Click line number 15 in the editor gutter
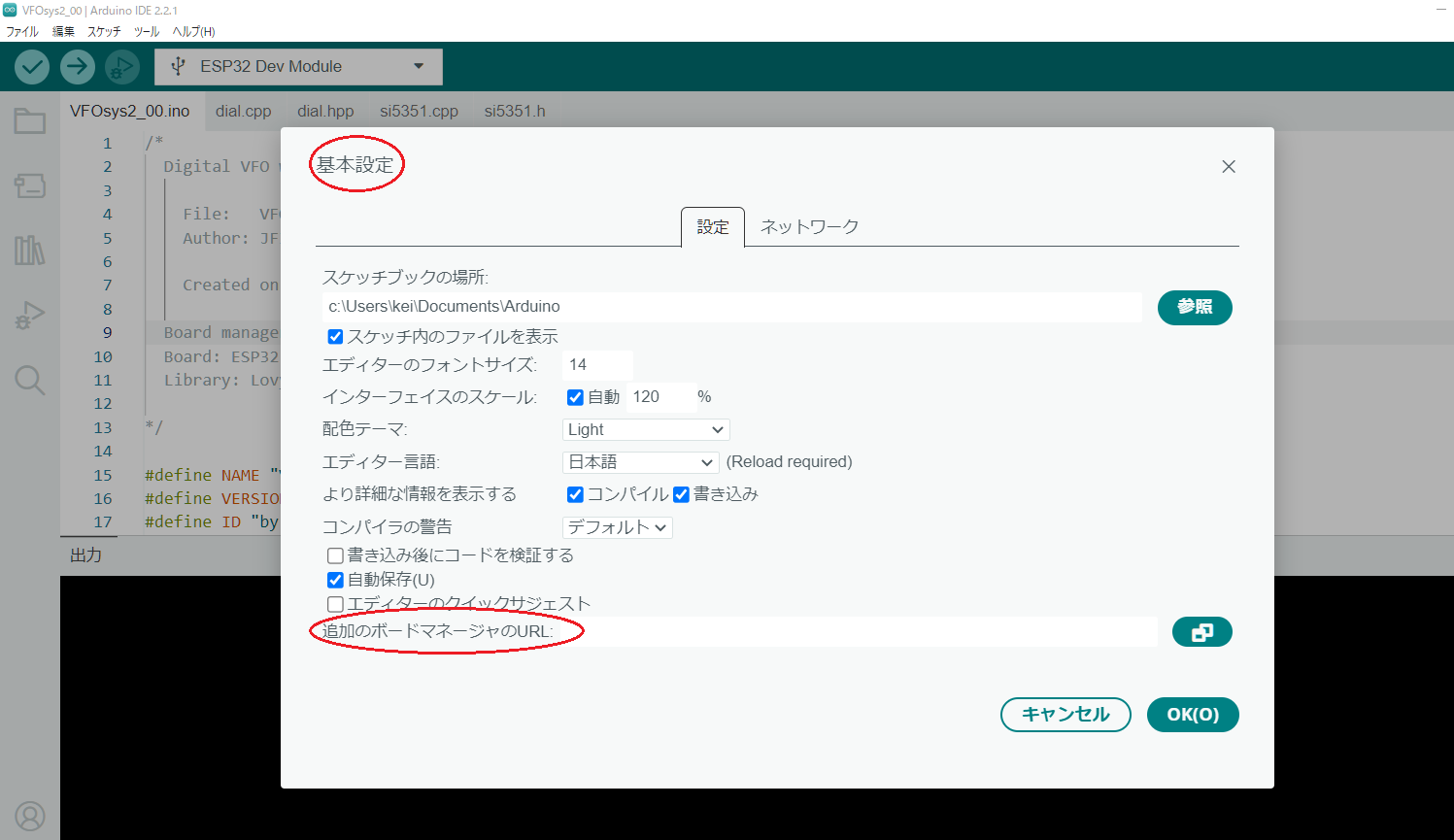The width and height of the screenshot is (1454, 840). (x=103, y=475)
